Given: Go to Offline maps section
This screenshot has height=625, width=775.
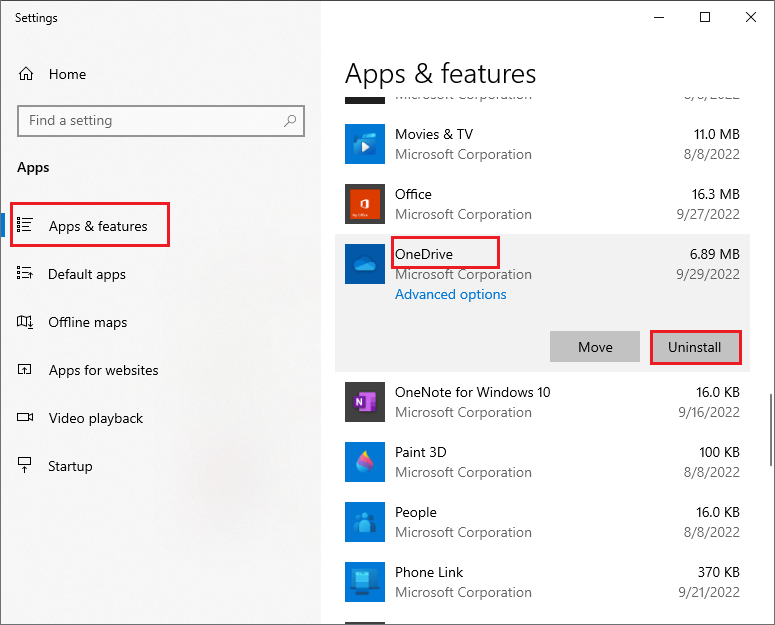Looking at the screenshot, I should tap(87, 322).
